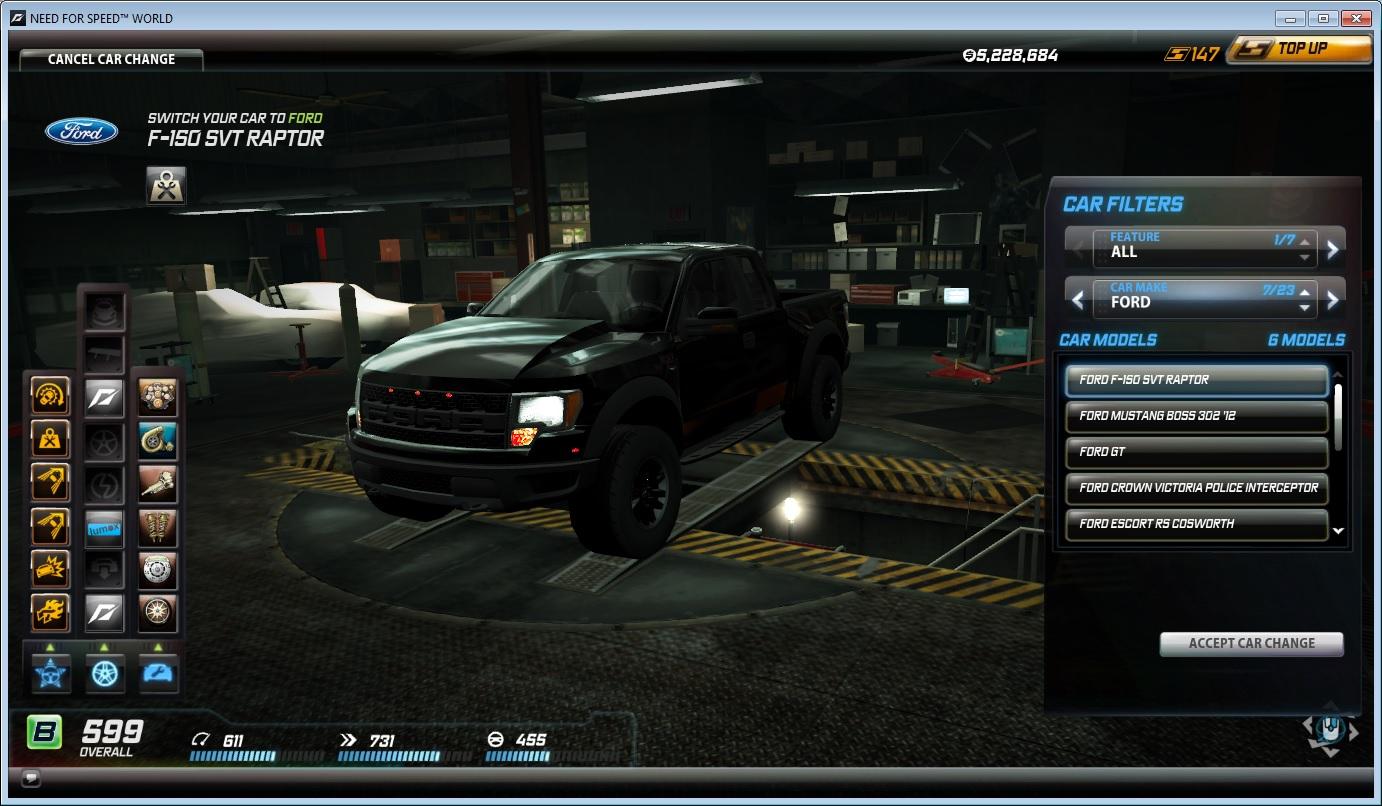Viewport: 1382px width, 806px height.
Task: Click the car models list up arrow
Action: pos(1338,374)
